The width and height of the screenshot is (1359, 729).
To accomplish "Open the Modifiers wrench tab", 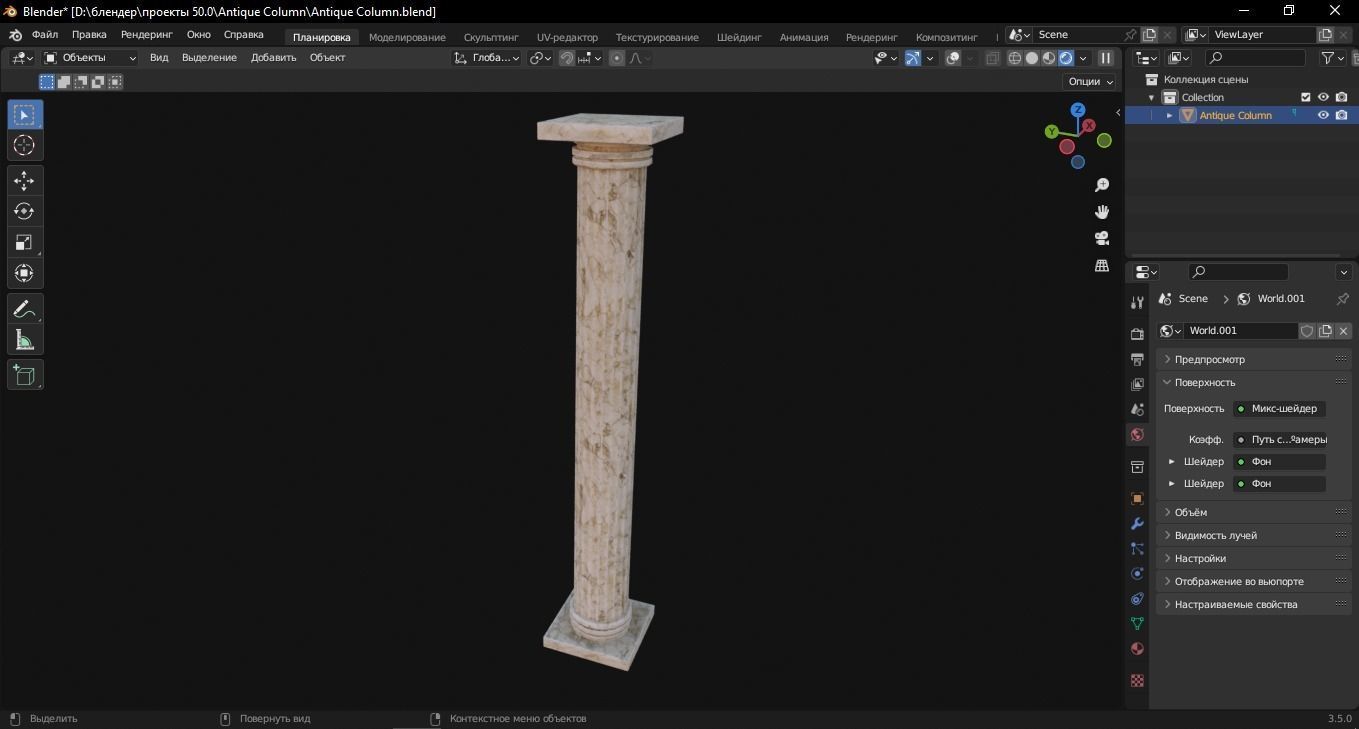I will [x=1137, y=524].
